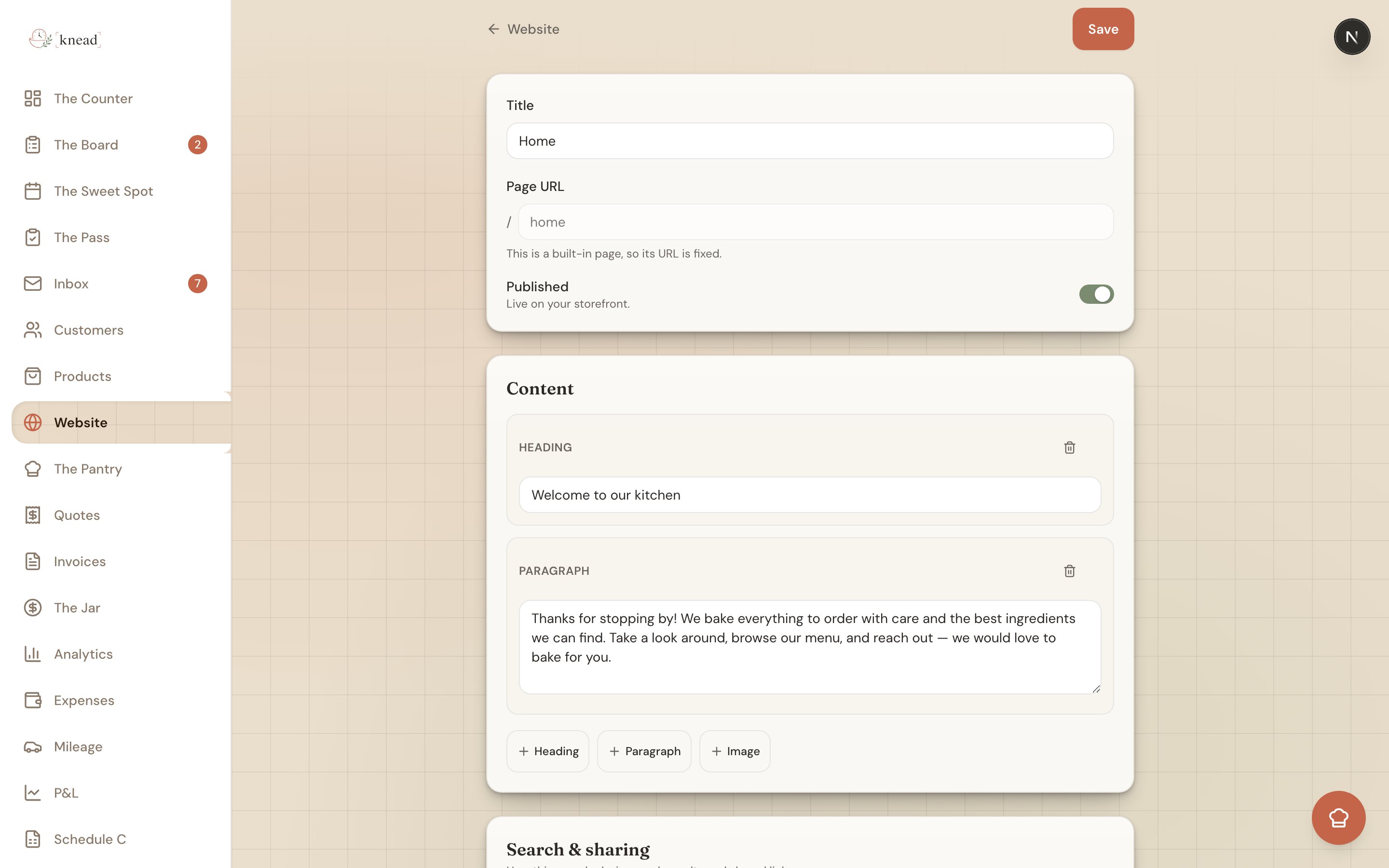This screenshot has height=868, width=1389.
Task: Click the Analytics bar chart icon
Action: (x=33, y=654)
